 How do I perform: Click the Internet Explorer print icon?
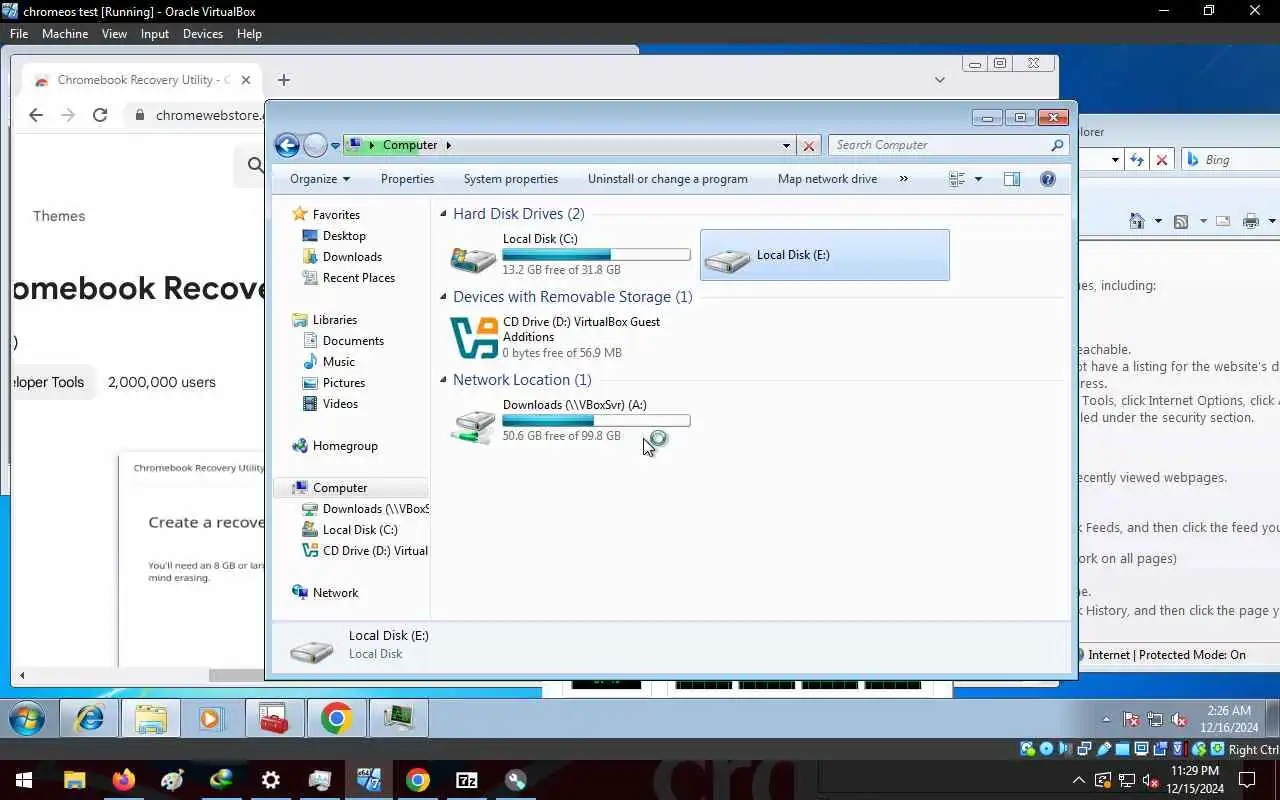point(1251,221)
